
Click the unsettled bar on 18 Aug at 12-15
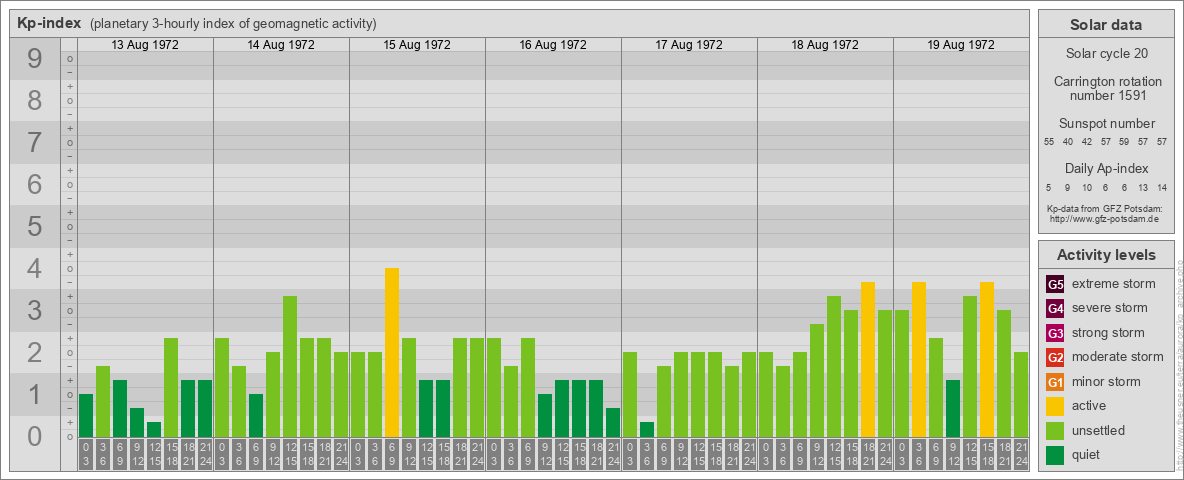834,366
